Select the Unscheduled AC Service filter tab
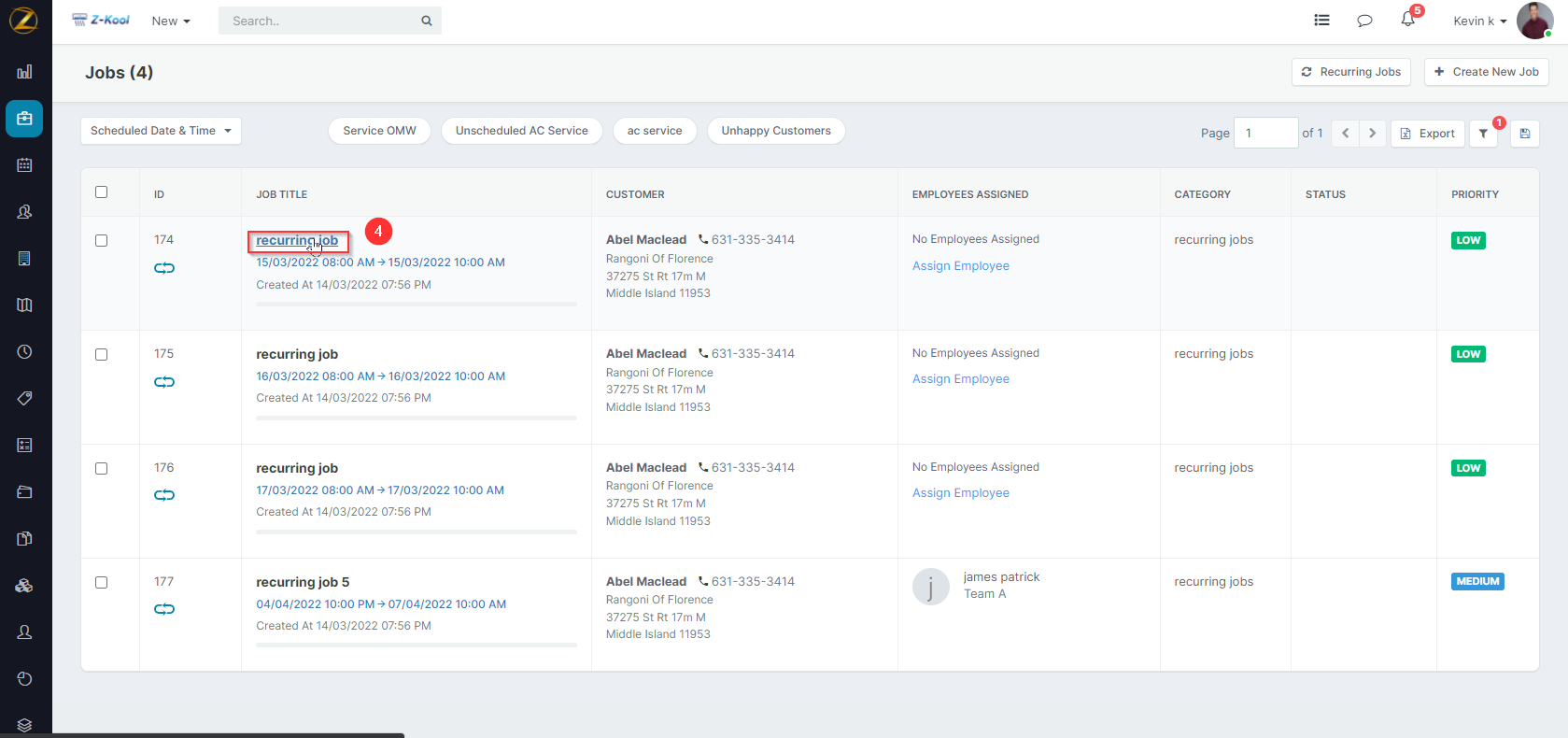The width and height of the screenshot is (1568, 738). [521, 131]
